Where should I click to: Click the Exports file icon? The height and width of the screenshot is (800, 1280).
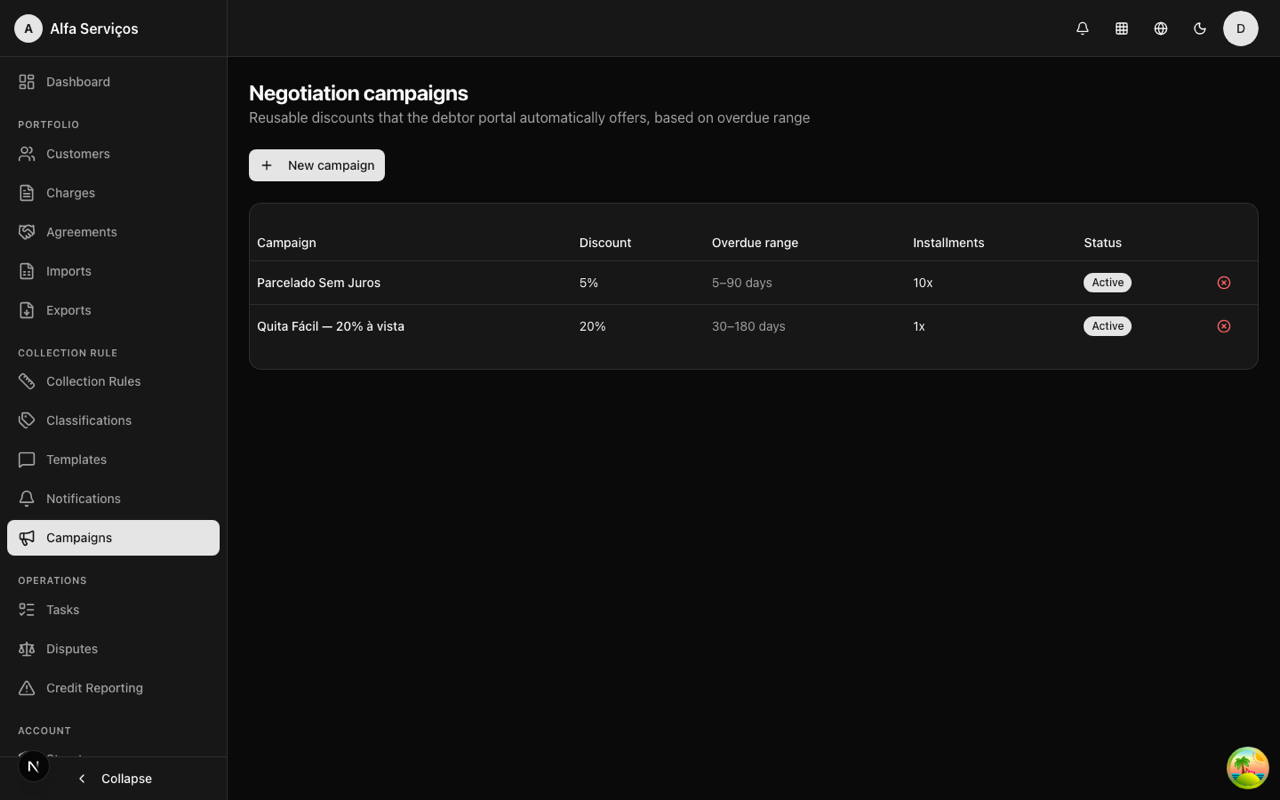[x=27, y=310]
